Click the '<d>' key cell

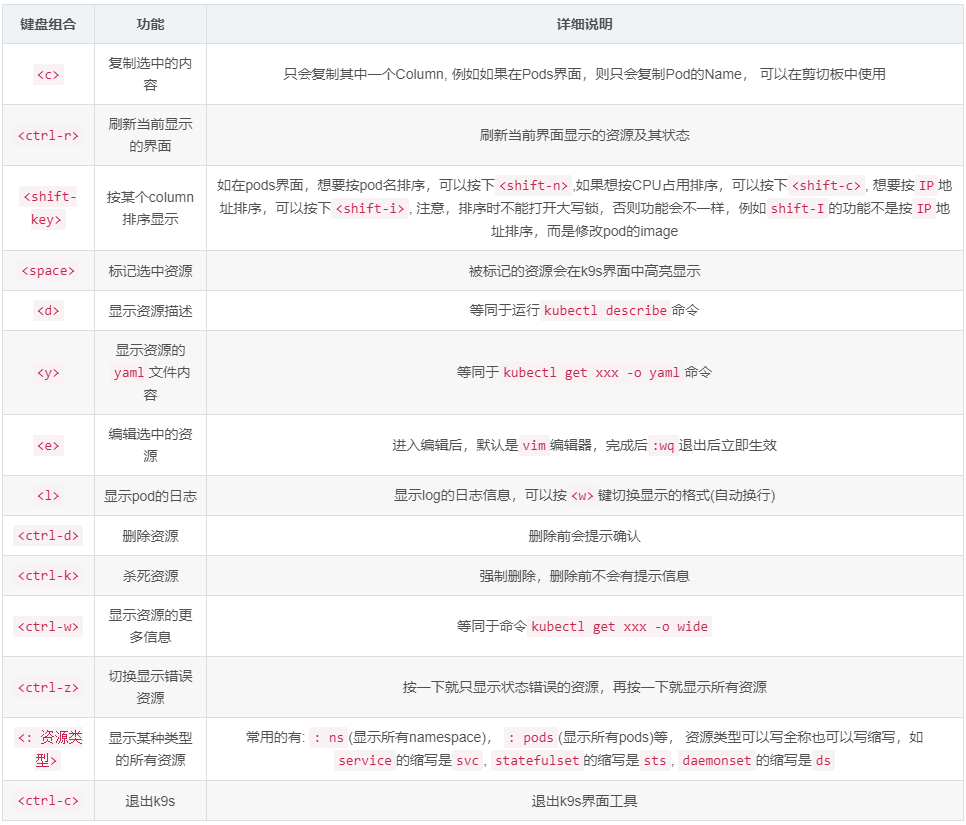coord(48,311)
